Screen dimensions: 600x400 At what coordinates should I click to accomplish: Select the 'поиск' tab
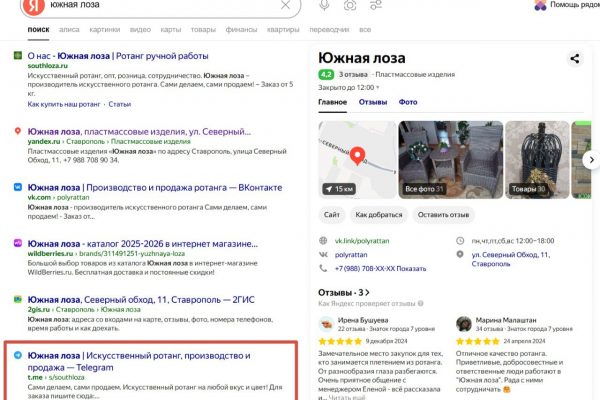38,29
